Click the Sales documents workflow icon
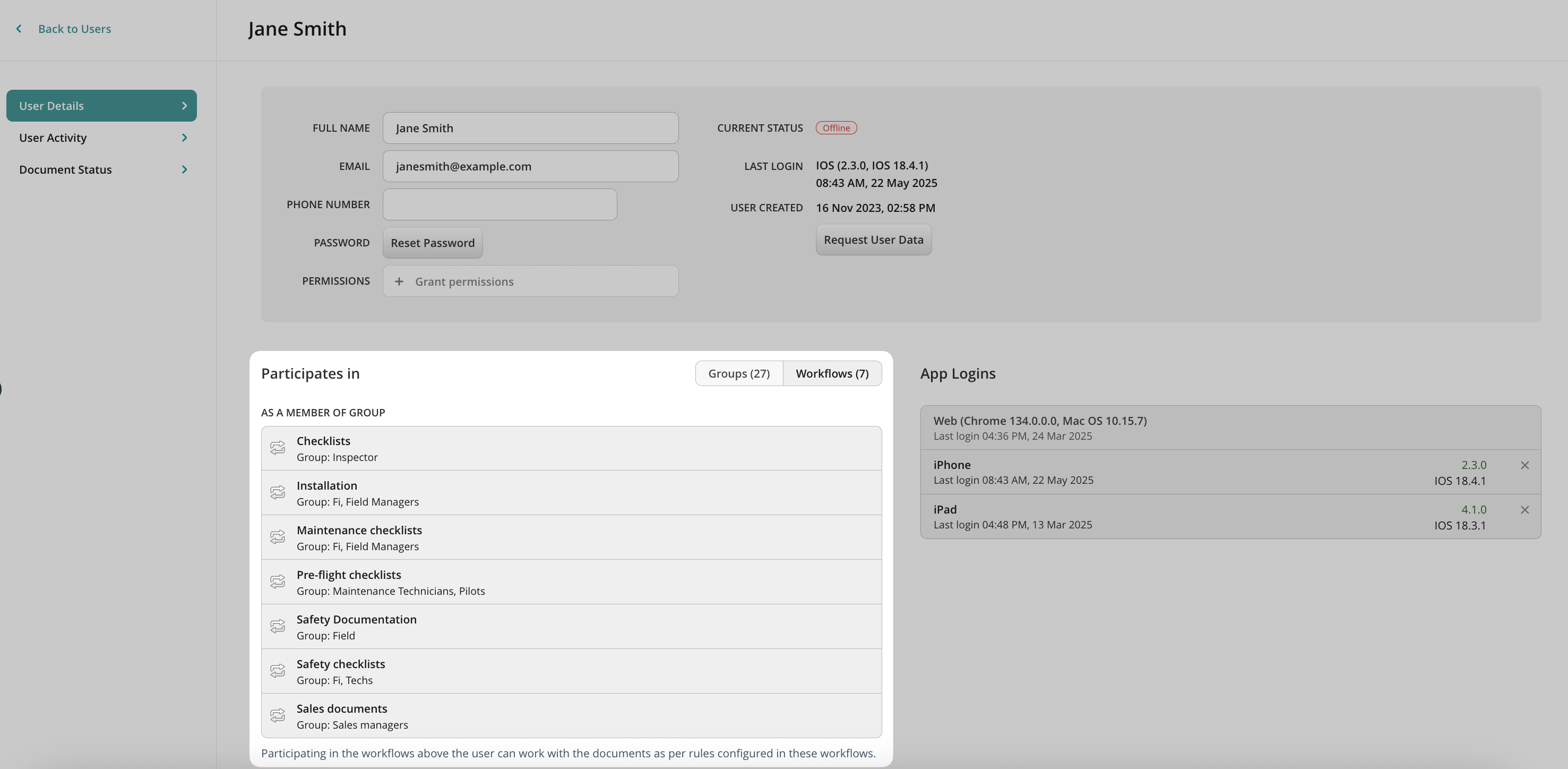Screen dimensions: 1568x769 pyautogui.click(x=278, y=715)
